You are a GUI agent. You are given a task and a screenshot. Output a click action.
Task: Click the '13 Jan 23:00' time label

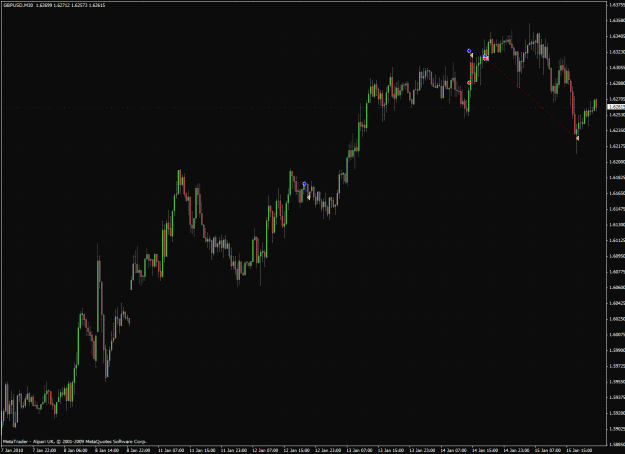click(422, 450)
